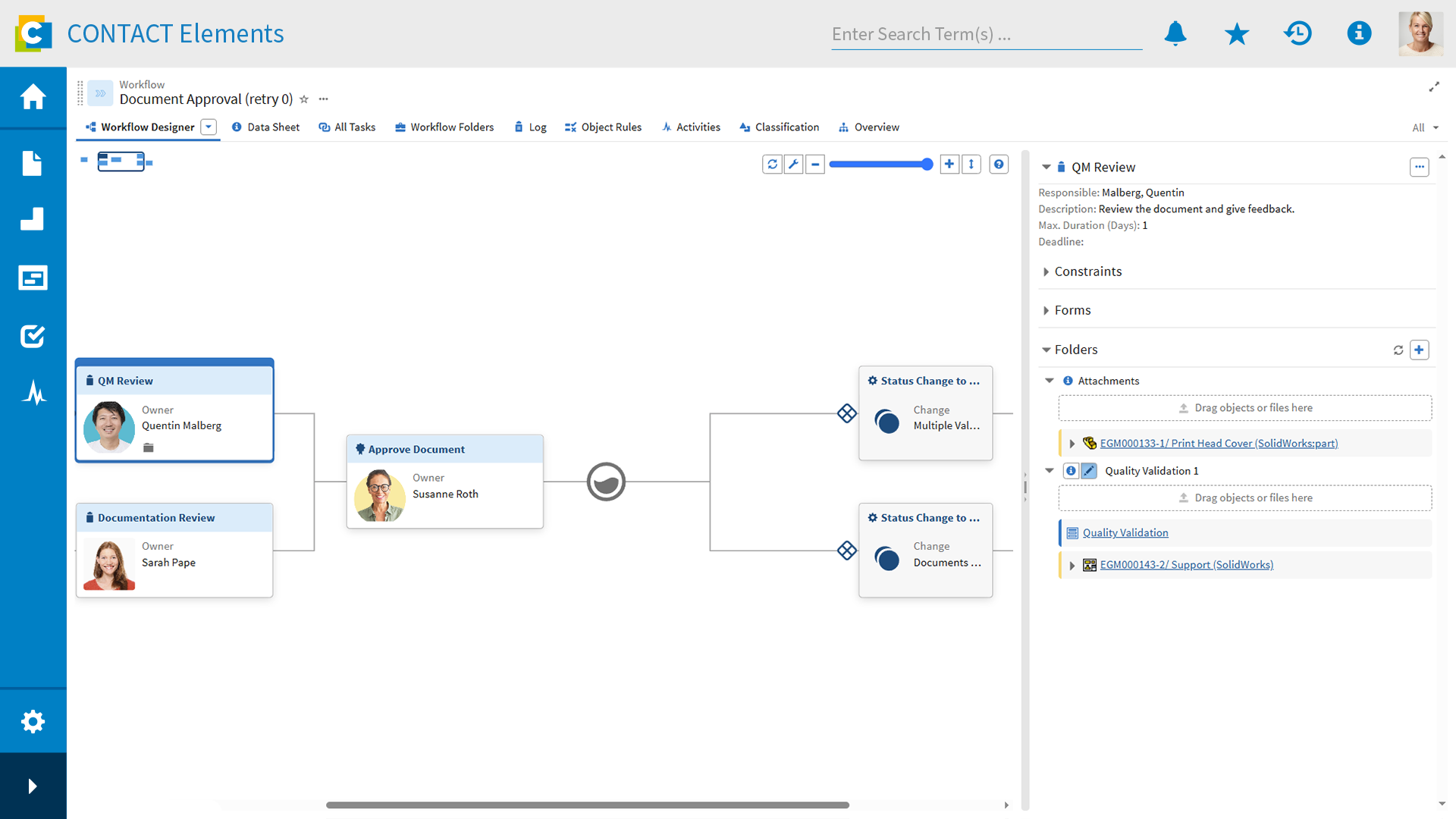Open the Workflow Designer dropdown arrow
1456x819 pixels.
(x=209, y=127)
